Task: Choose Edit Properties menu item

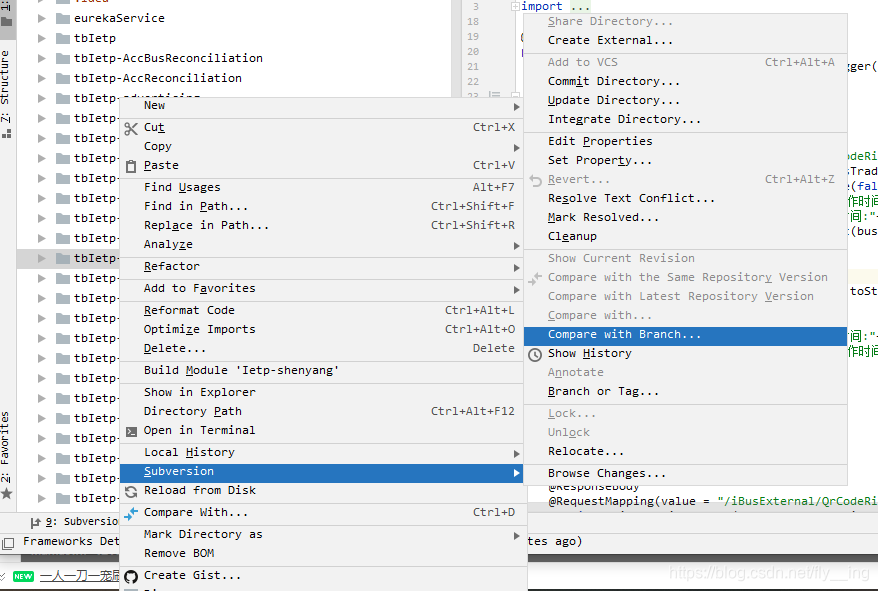Action: pyautogui.click(x=685, y=142)
